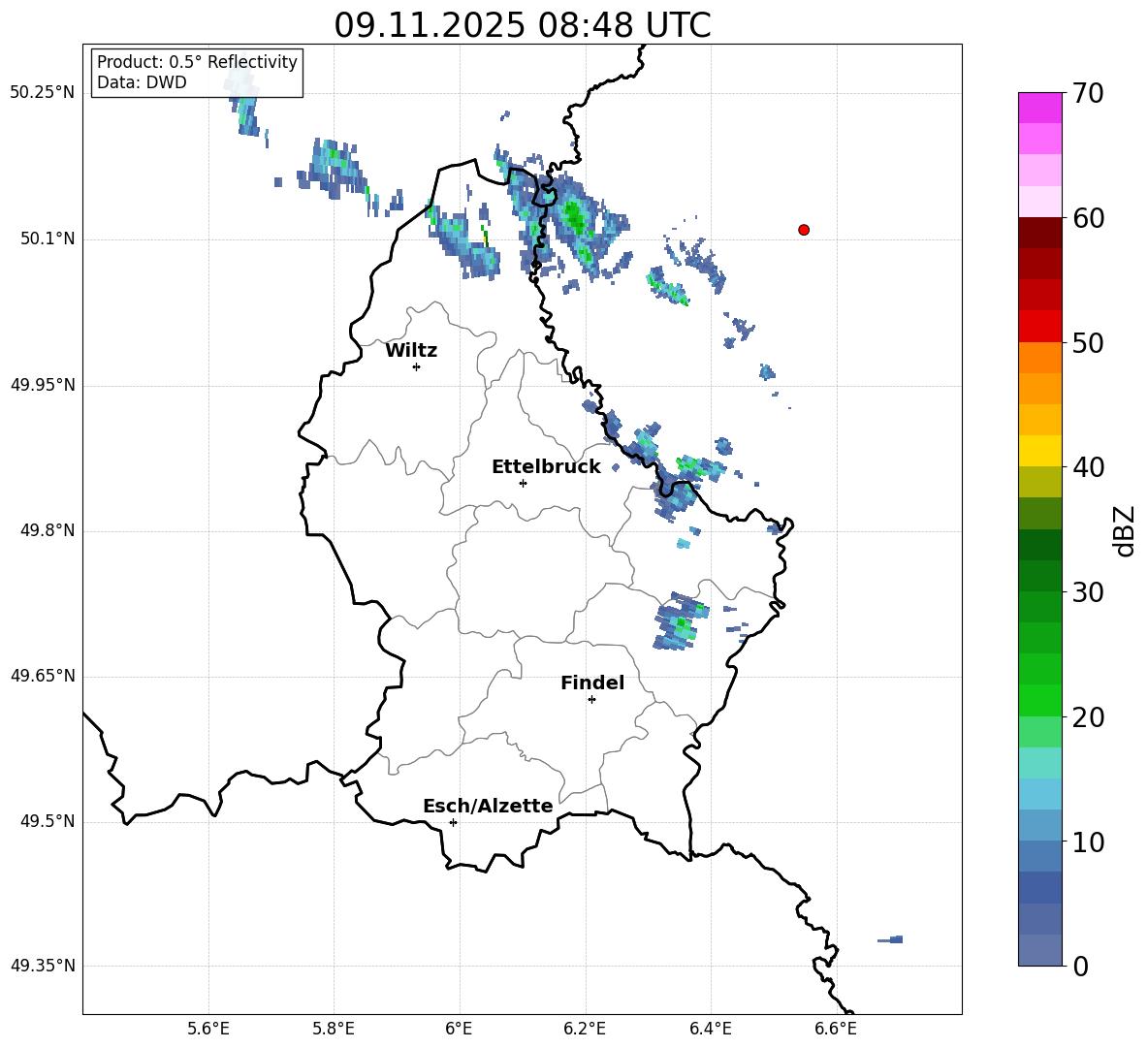Click the 50.25°N latitude label
The width and height of the screenshot is (1148, 1048).
[x=43, y=93]
